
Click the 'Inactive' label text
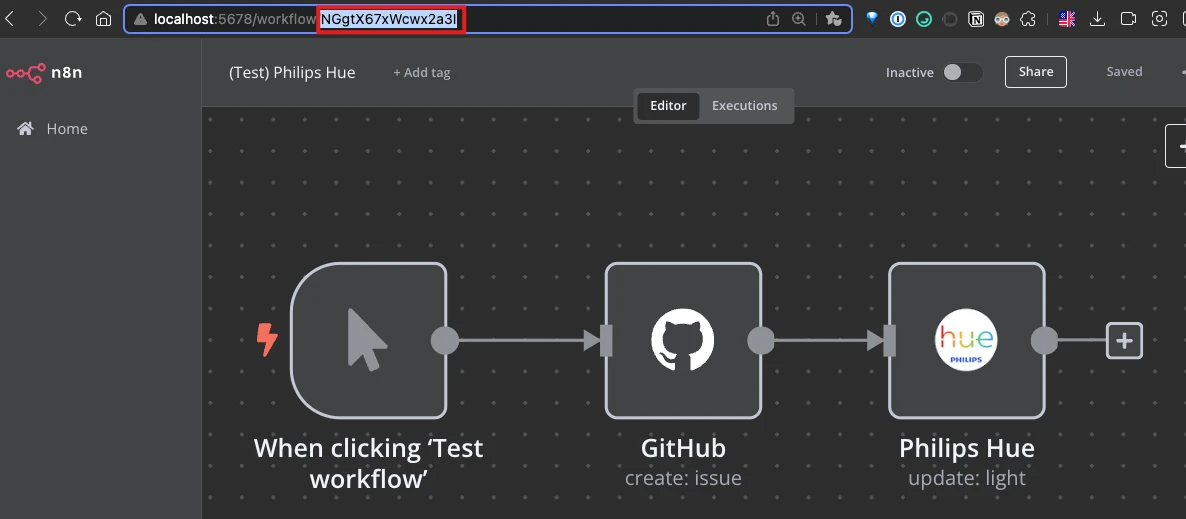(x=910, y=73)
